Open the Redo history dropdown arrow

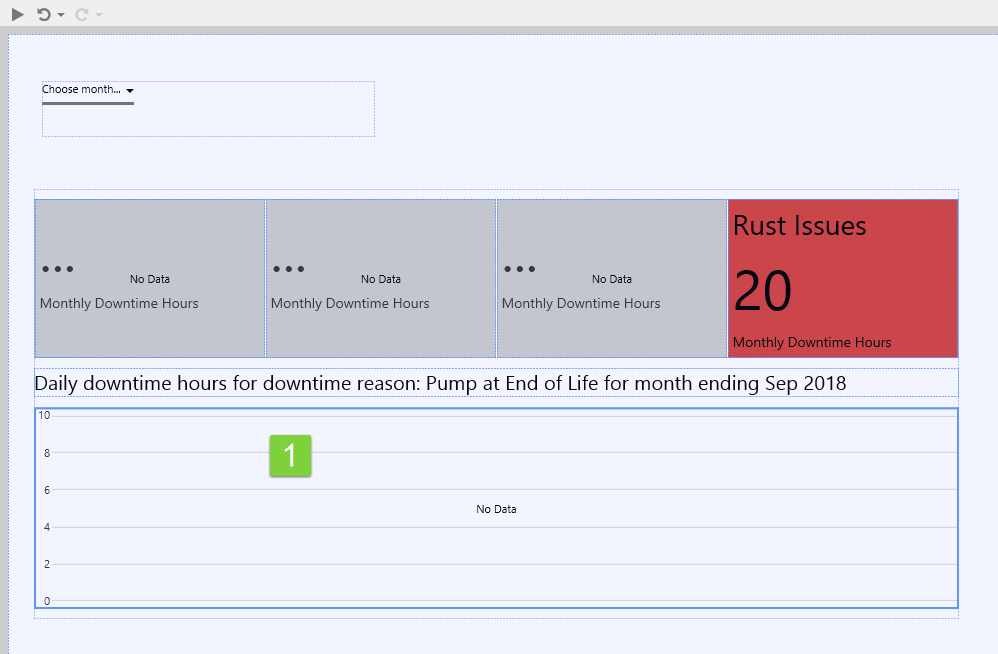(x=98, y=15)
